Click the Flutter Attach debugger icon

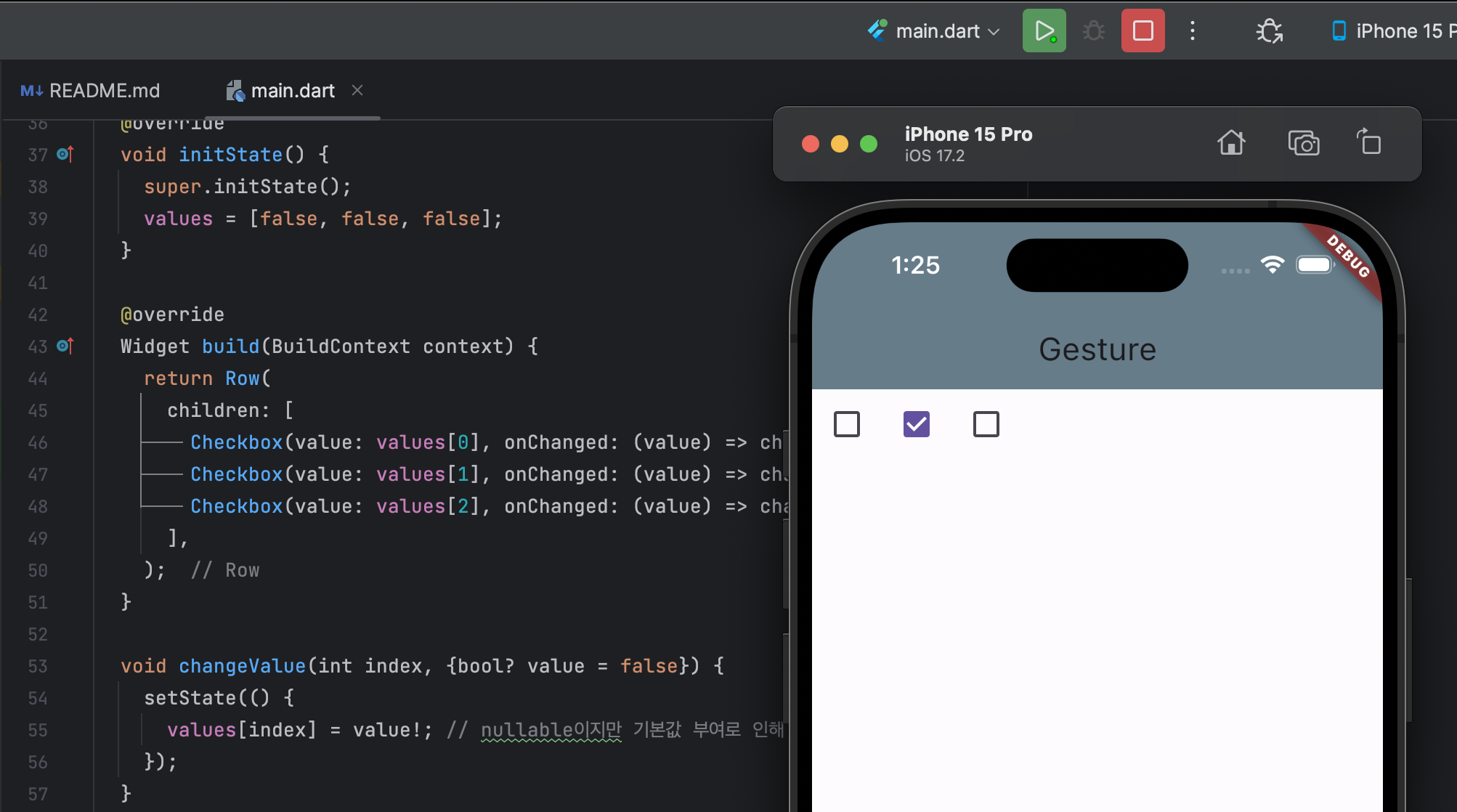click(1269, 31)
